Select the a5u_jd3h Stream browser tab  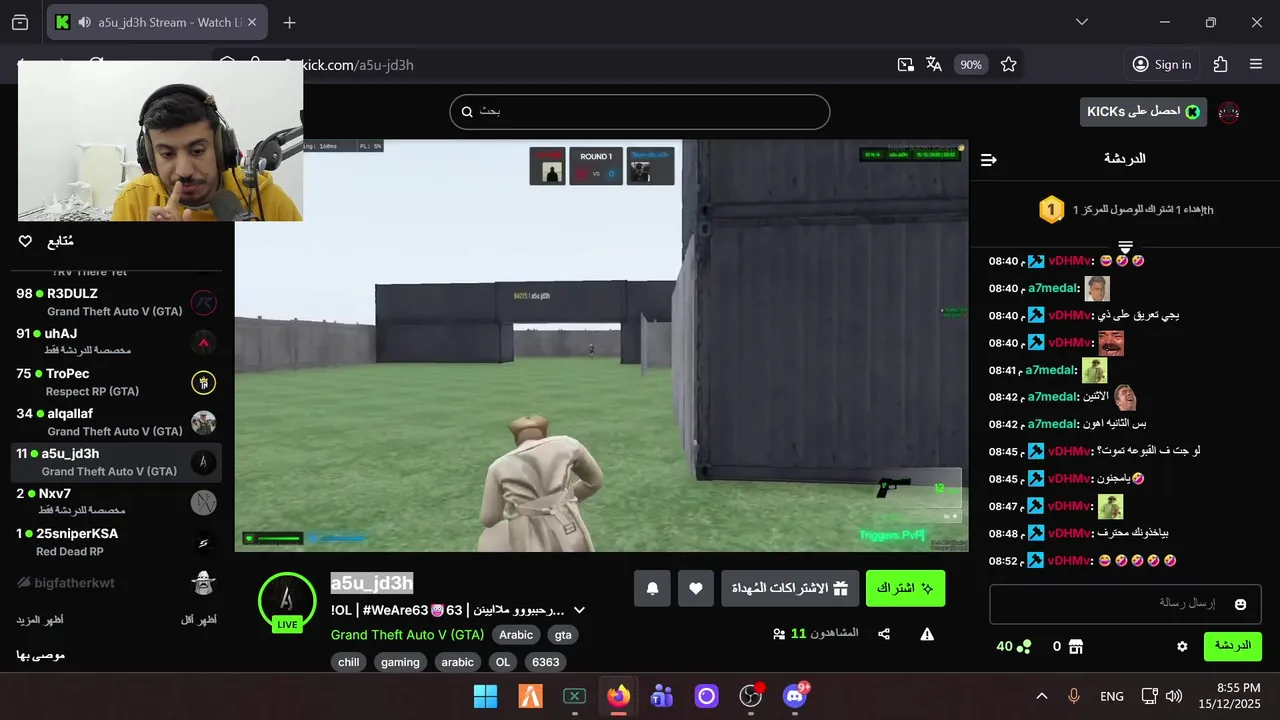pyautogui.click(x=157, y=22)
